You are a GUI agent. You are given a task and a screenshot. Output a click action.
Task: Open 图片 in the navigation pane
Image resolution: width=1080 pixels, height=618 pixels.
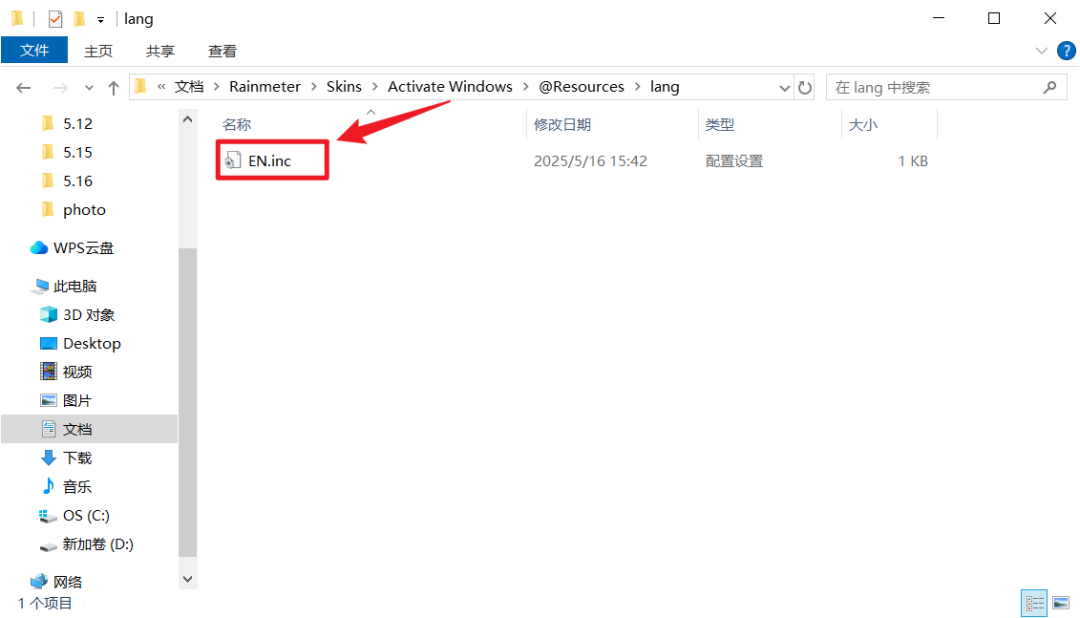pos(77,401)
